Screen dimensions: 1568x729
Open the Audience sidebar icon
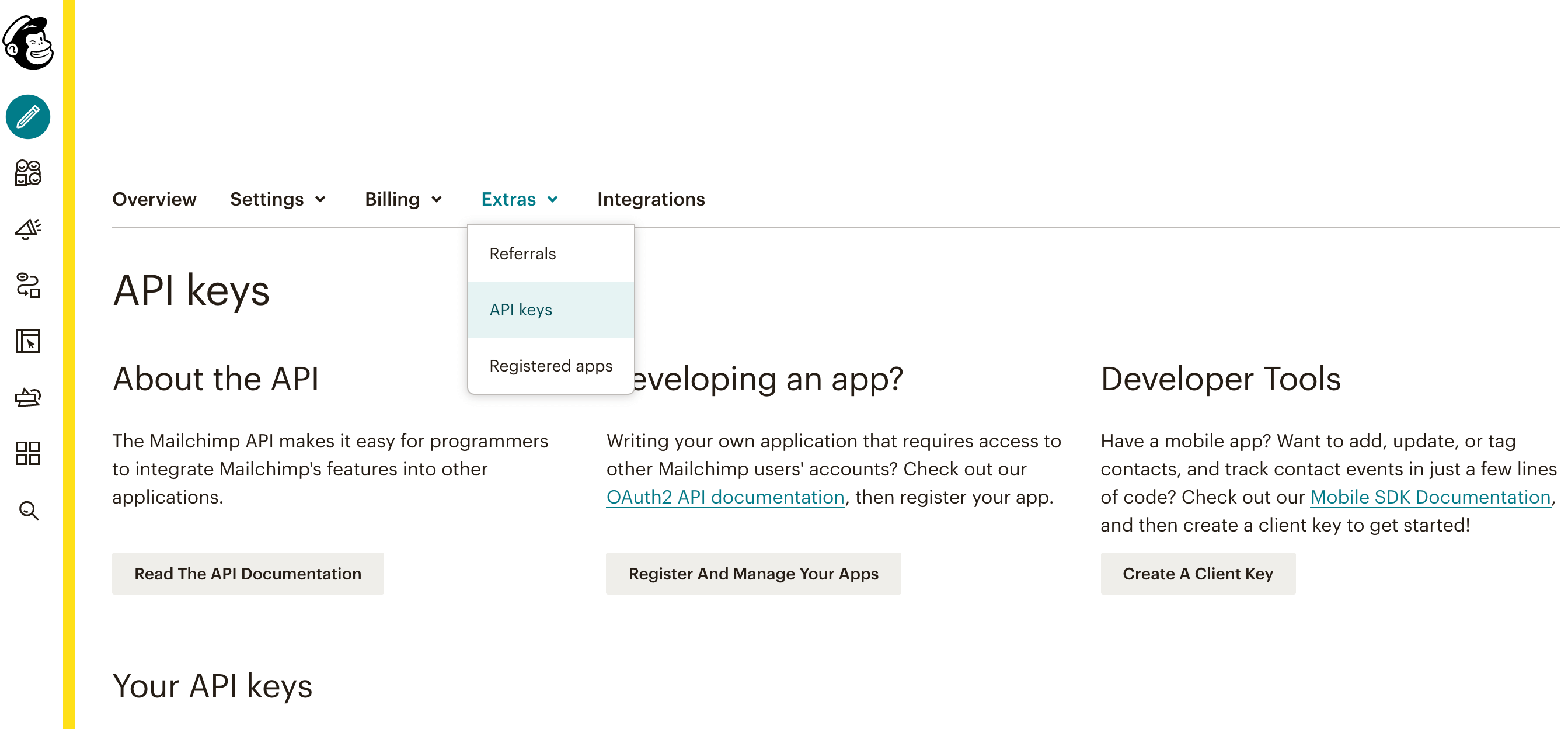click(x=28, y=173)
